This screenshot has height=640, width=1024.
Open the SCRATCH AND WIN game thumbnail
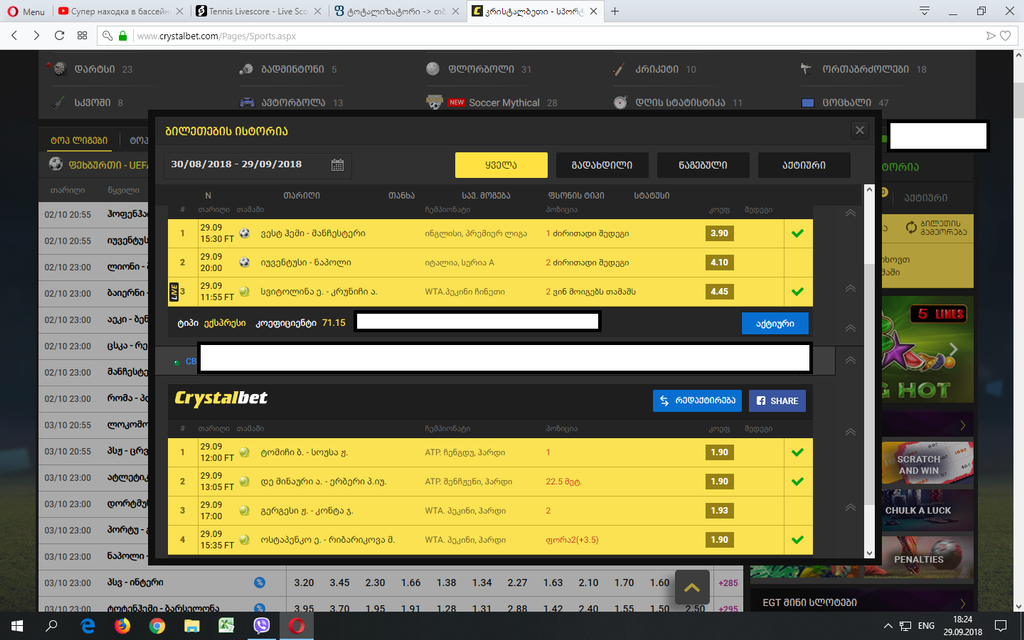point(919,465)
